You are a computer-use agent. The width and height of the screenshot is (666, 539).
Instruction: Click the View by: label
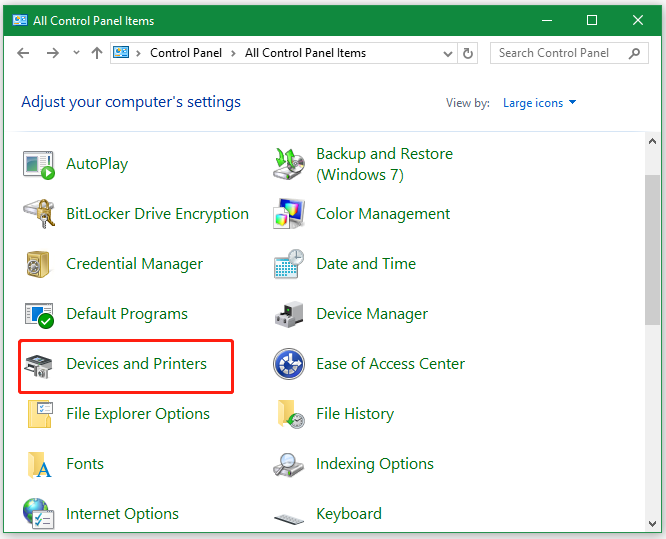click(468, 103)
